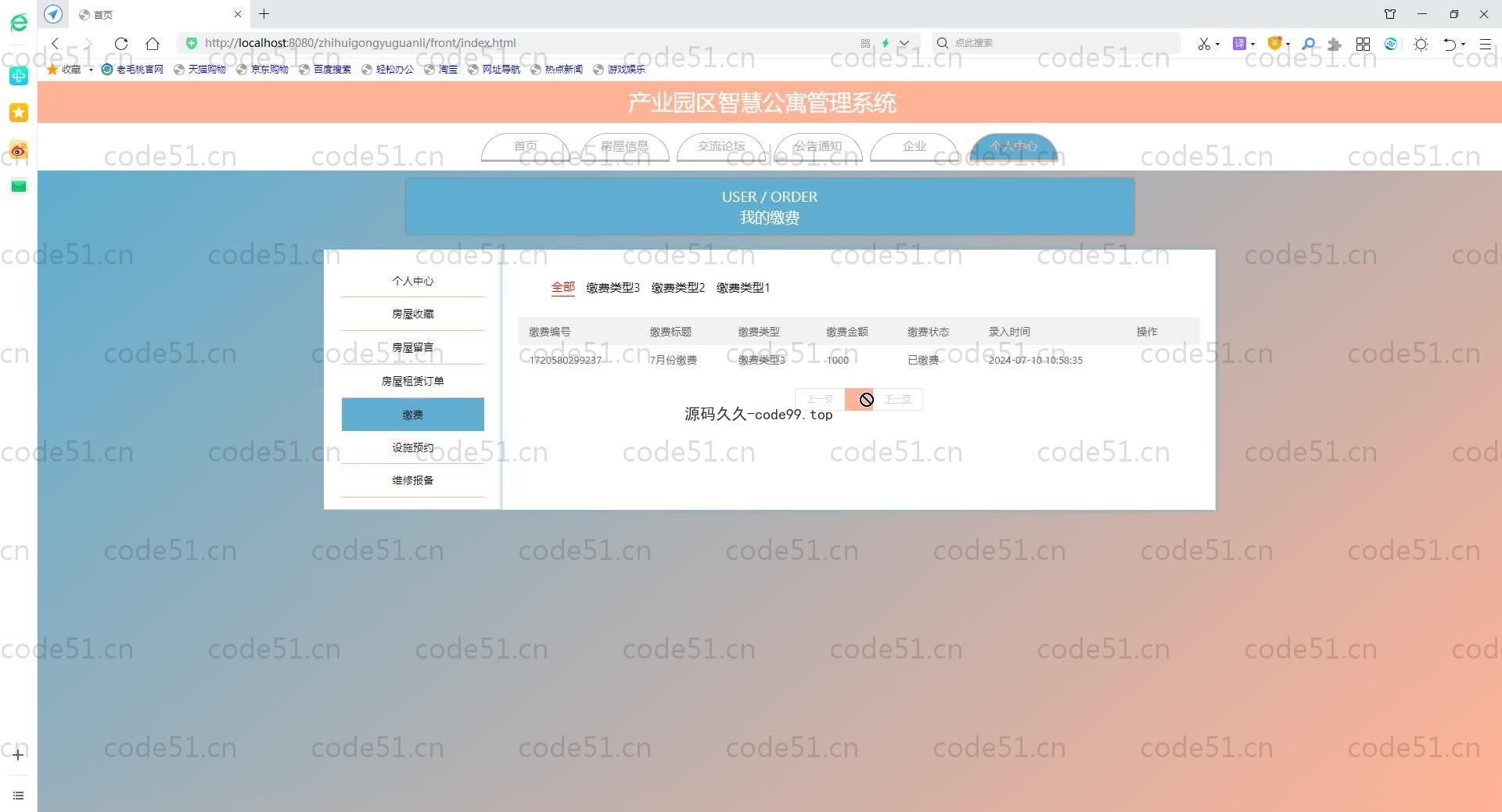Expand the screenshot tool dropdown arrow
Screen dimensions: 1502x812
(x=1218, y=45)
